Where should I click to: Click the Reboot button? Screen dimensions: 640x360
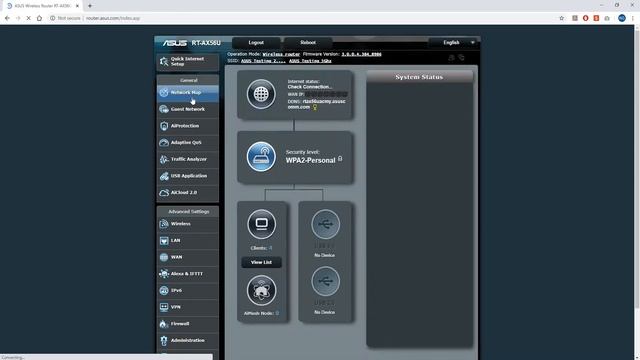[308, 42]
